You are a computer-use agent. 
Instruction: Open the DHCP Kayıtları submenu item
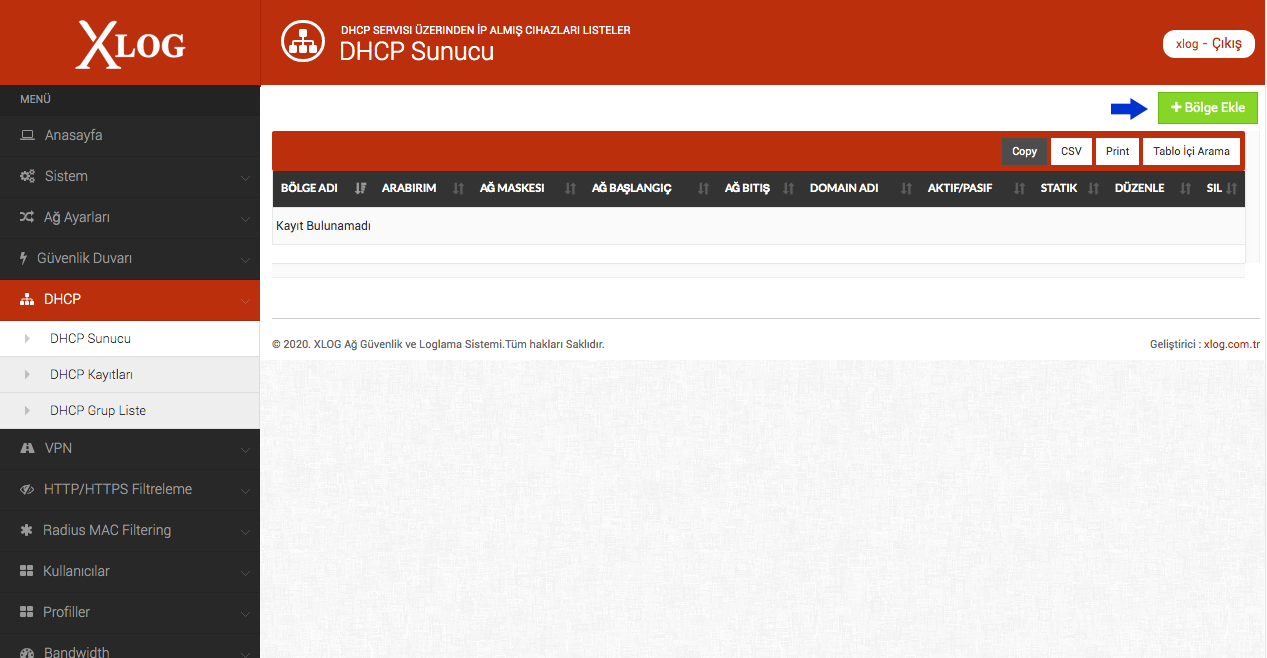(130, 375)
